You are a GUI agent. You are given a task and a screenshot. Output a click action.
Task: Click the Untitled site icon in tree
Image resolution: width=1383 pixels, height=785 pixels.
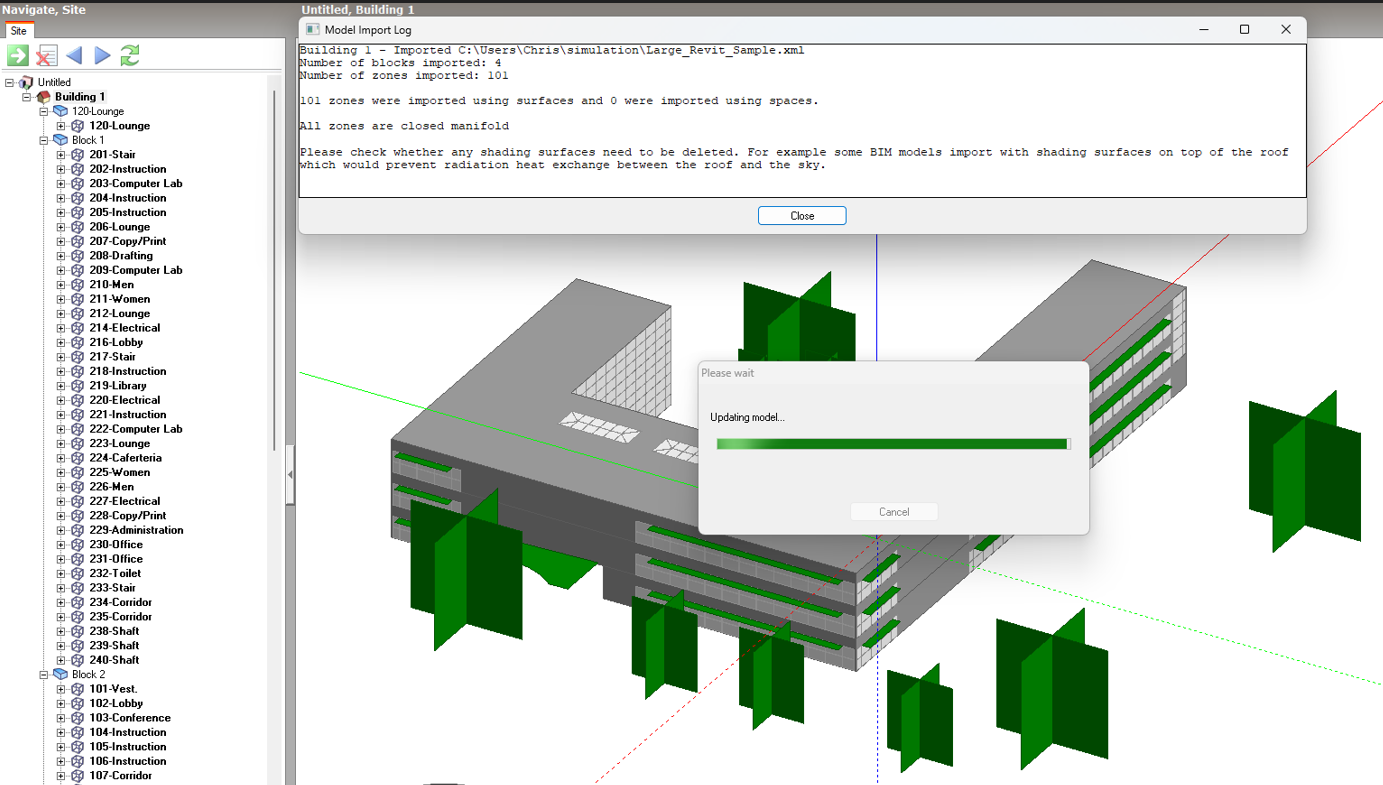26,82
